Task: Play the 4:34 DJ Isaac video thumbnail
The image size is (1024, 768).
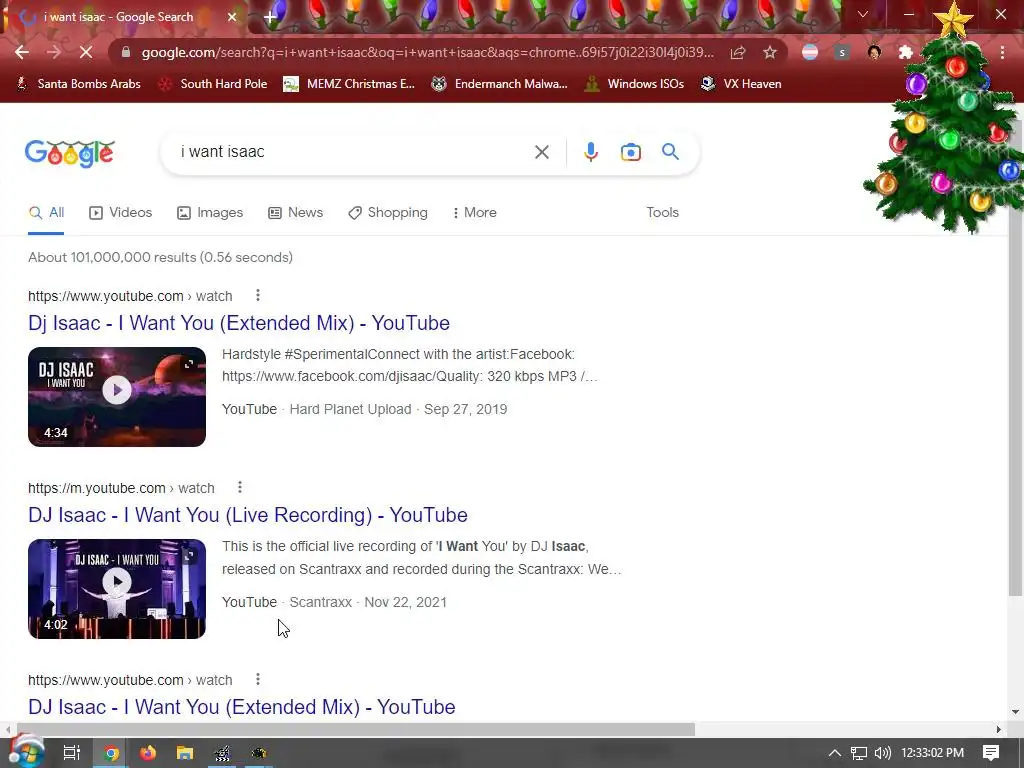Action: click(x=117, y=396)
